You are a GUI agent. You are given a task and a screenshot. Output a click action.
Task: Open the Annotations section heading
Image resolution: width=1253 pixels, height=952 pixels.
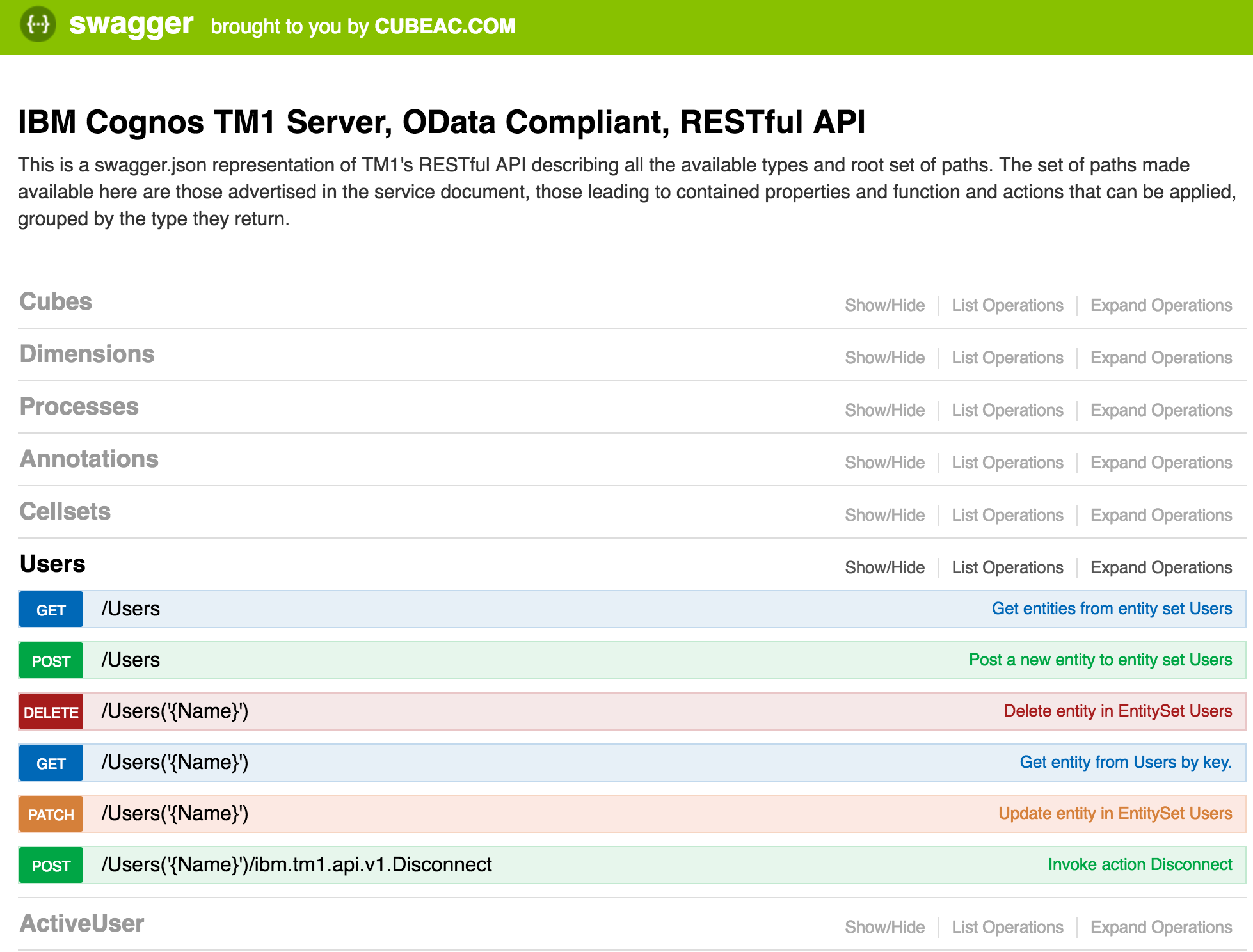click(89, 459)
